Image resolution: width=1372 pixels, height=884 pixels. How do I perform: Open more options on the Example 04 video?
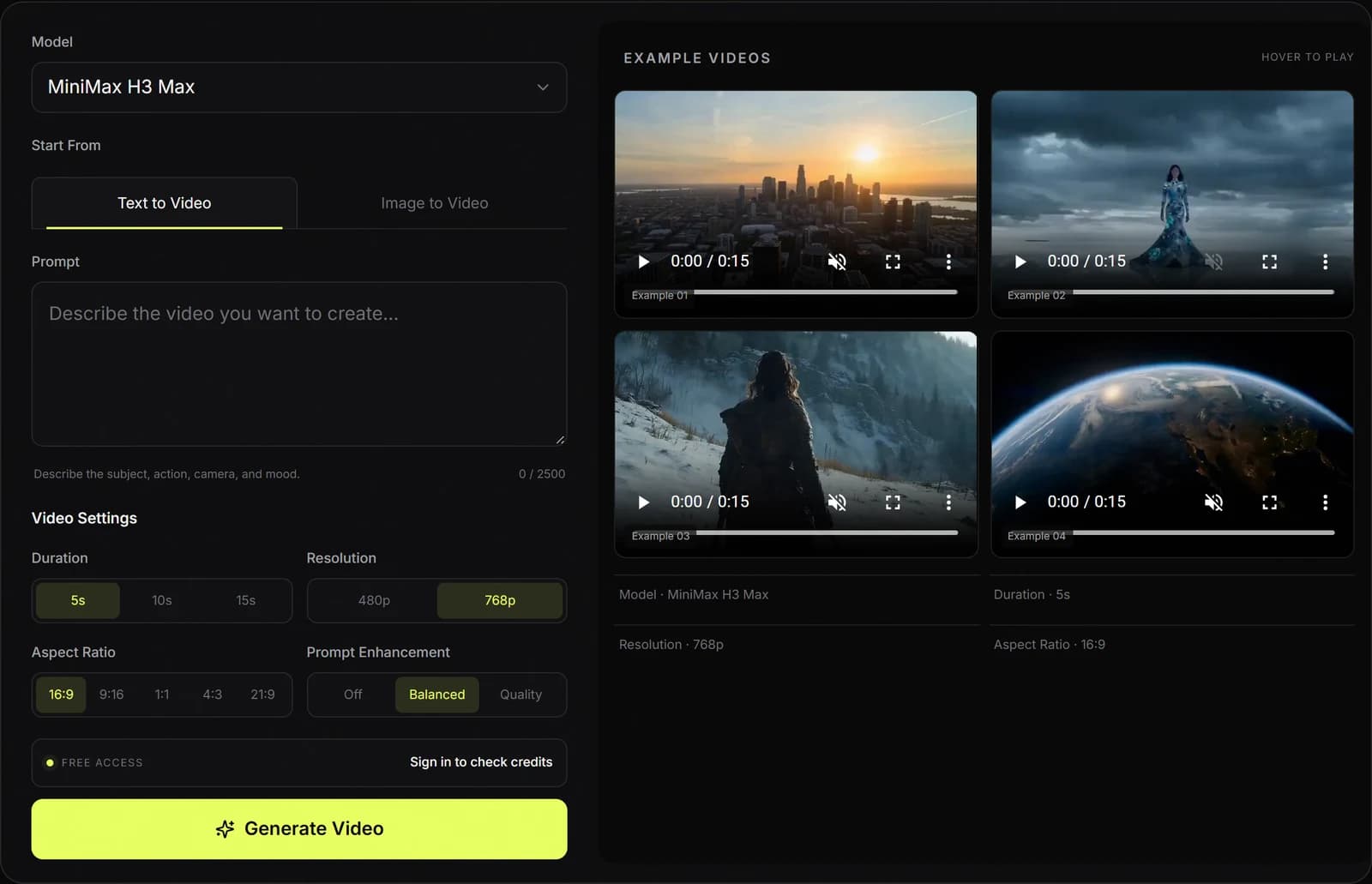[1325, 502]
